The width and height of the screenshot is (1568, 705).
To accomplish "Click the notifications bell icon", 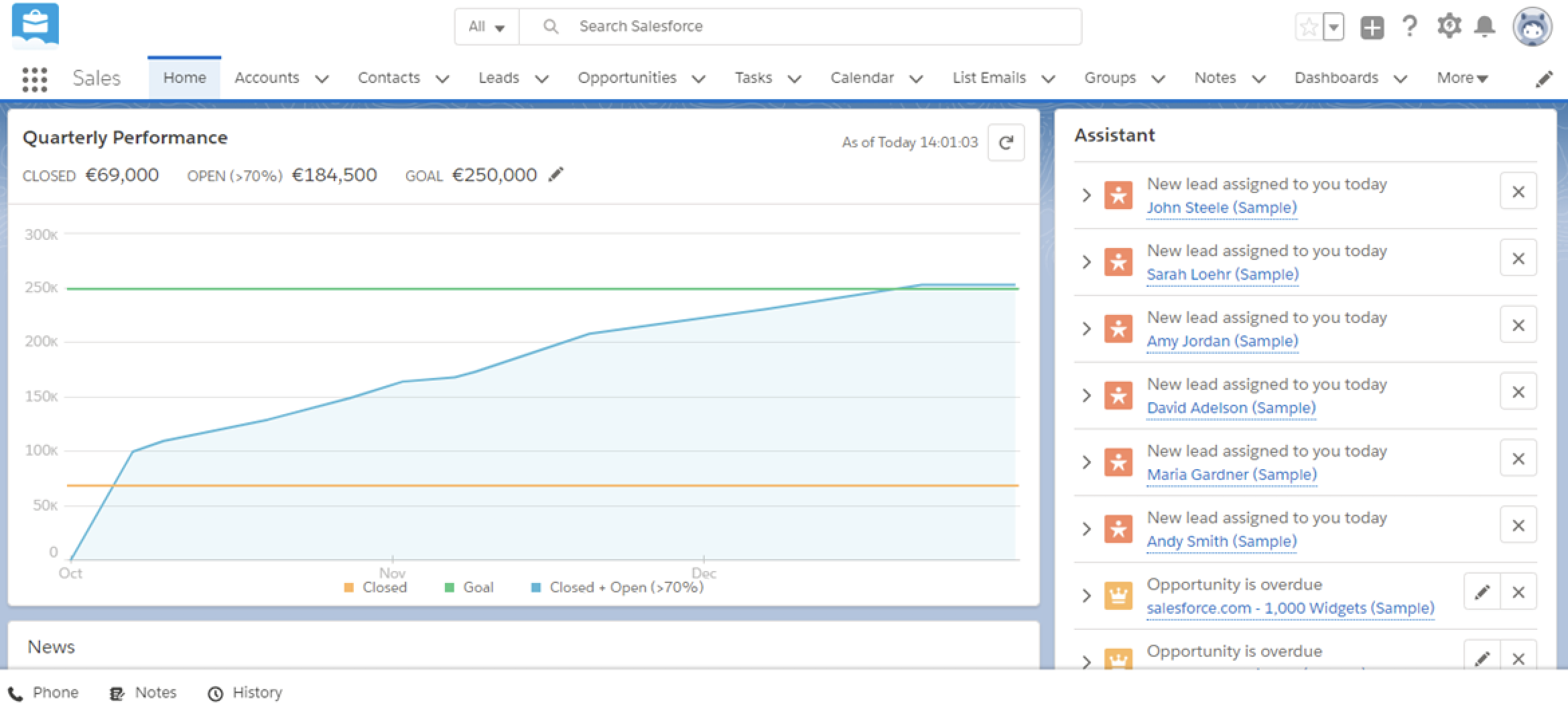I will [x=1485, y=27].
